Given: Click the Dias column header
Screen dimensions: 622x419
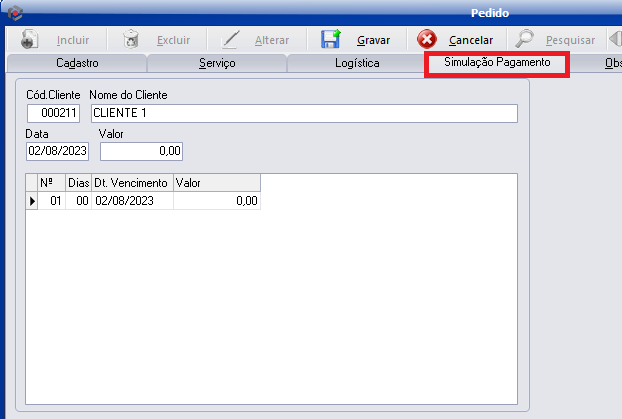Looking at the screenshot, I should coord(79,183).
